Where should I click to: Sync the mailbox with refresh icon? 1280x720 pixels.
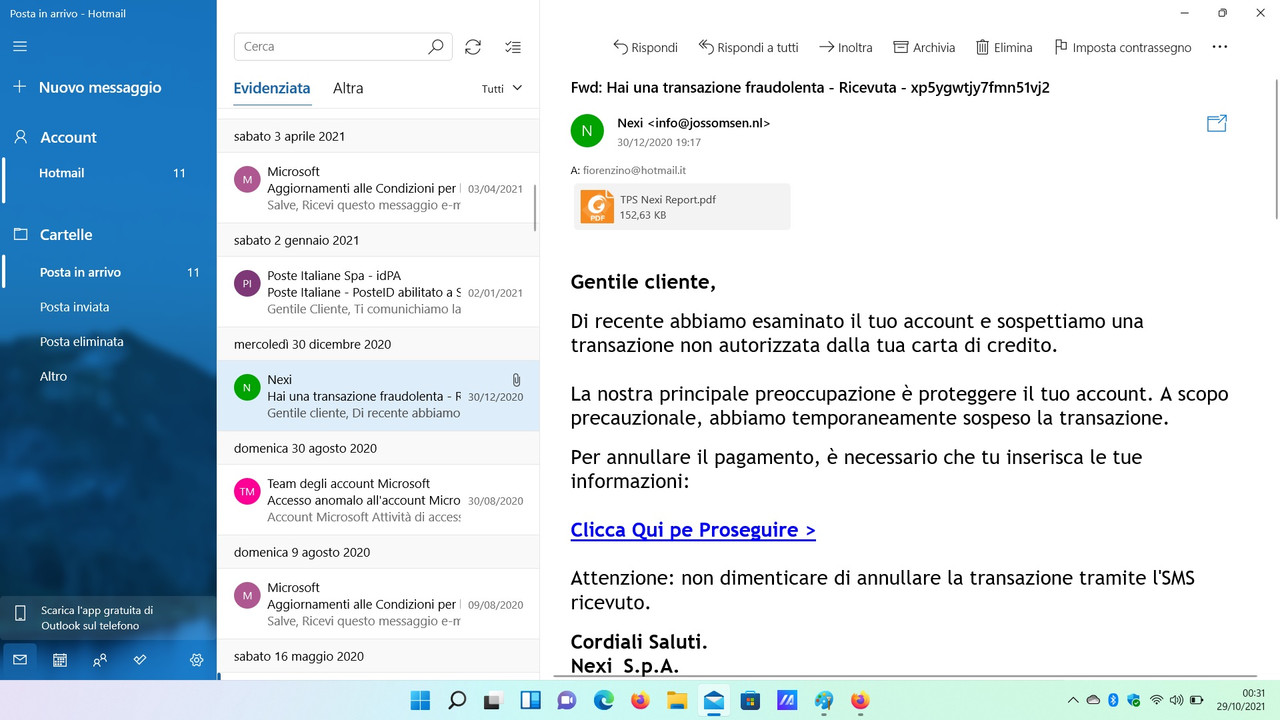(x=473, y=47)
